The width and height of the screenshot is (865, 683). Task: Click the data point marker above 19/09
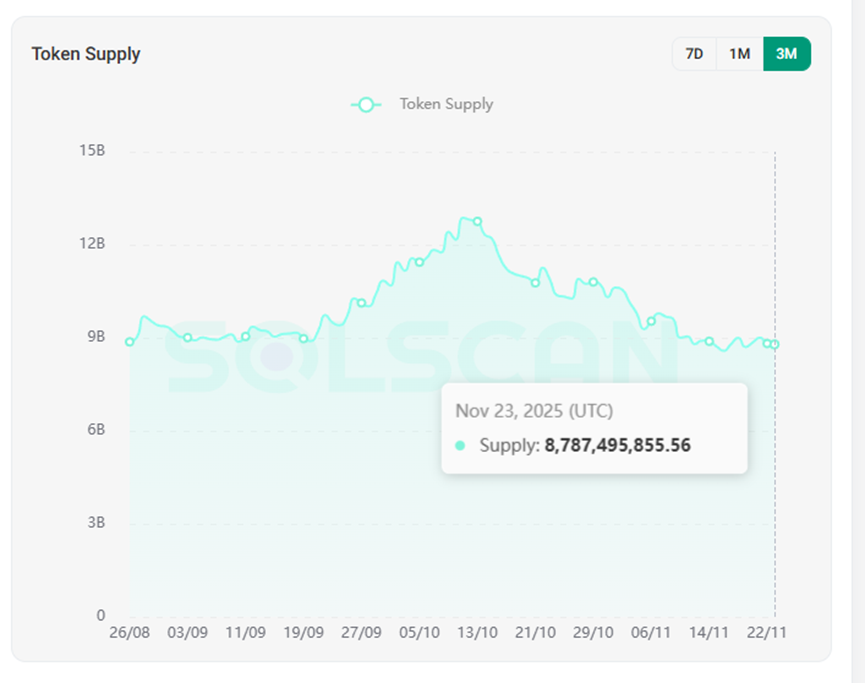(304, 339)
